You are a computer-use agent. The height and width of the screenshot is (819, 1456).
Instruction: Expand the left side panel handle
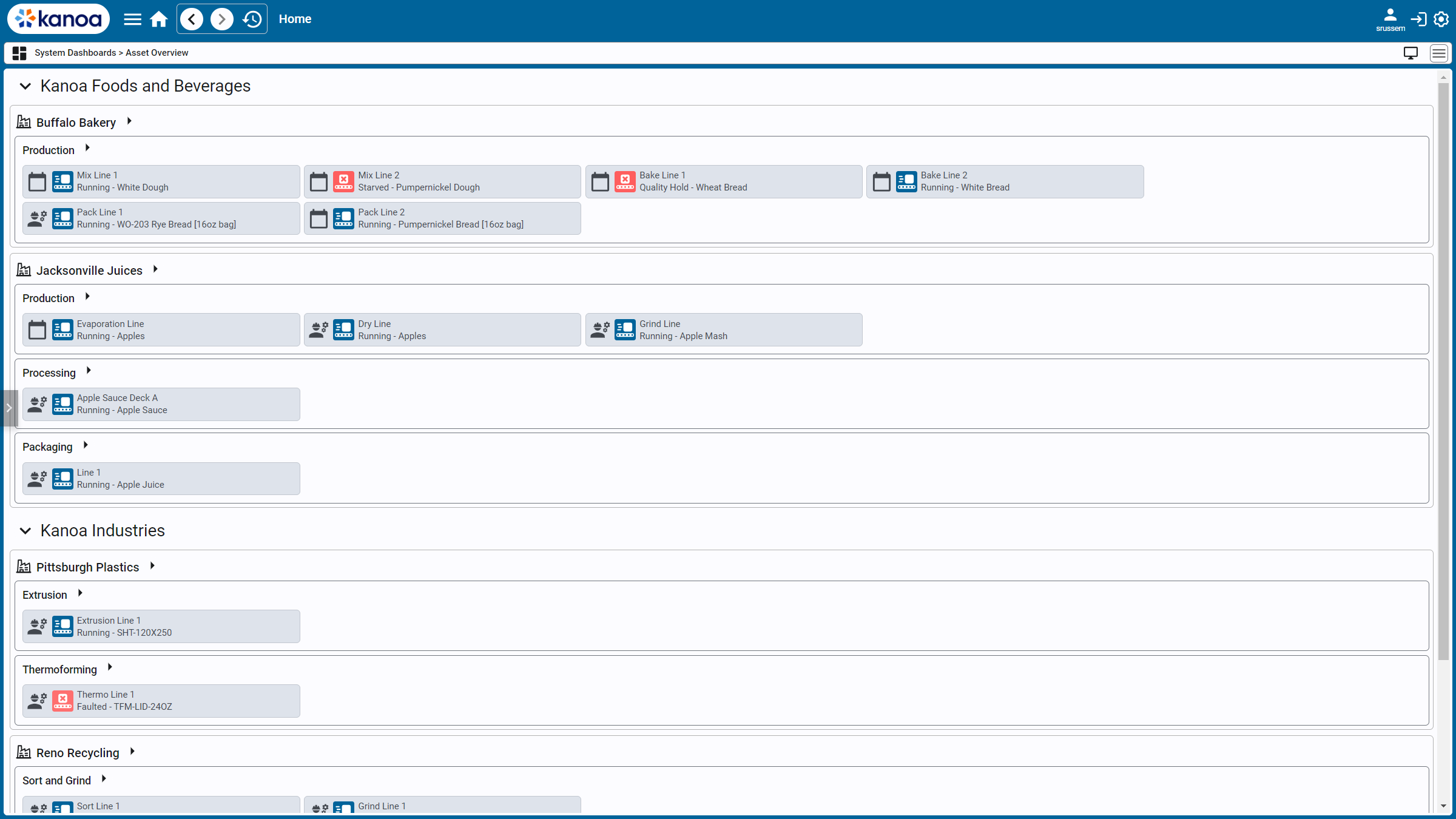pyautogui.click(x=8, y=408)
